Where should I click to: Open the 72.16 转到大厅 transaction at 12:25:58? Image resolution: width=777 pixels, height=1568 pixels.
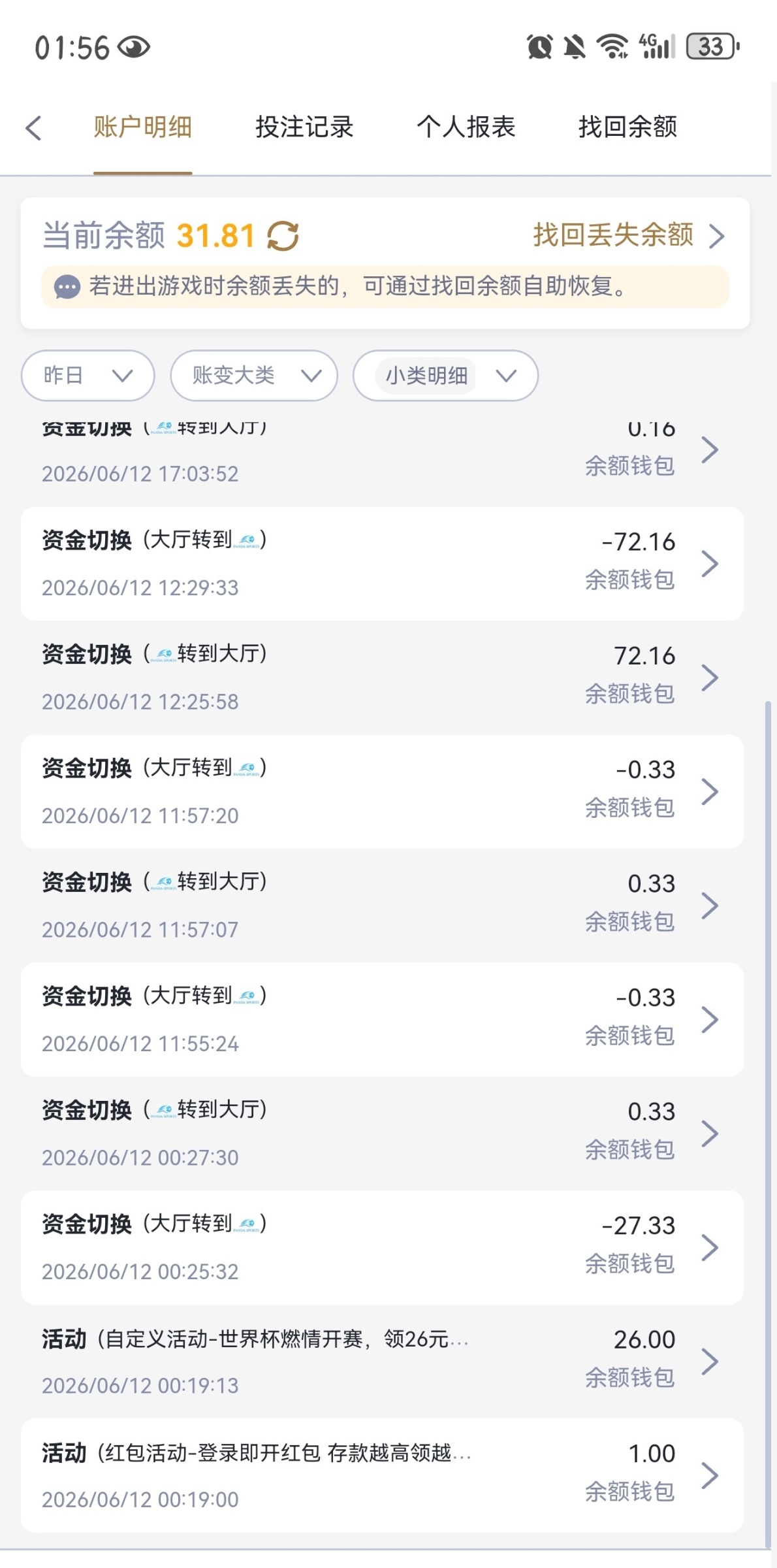coord(382,678)
